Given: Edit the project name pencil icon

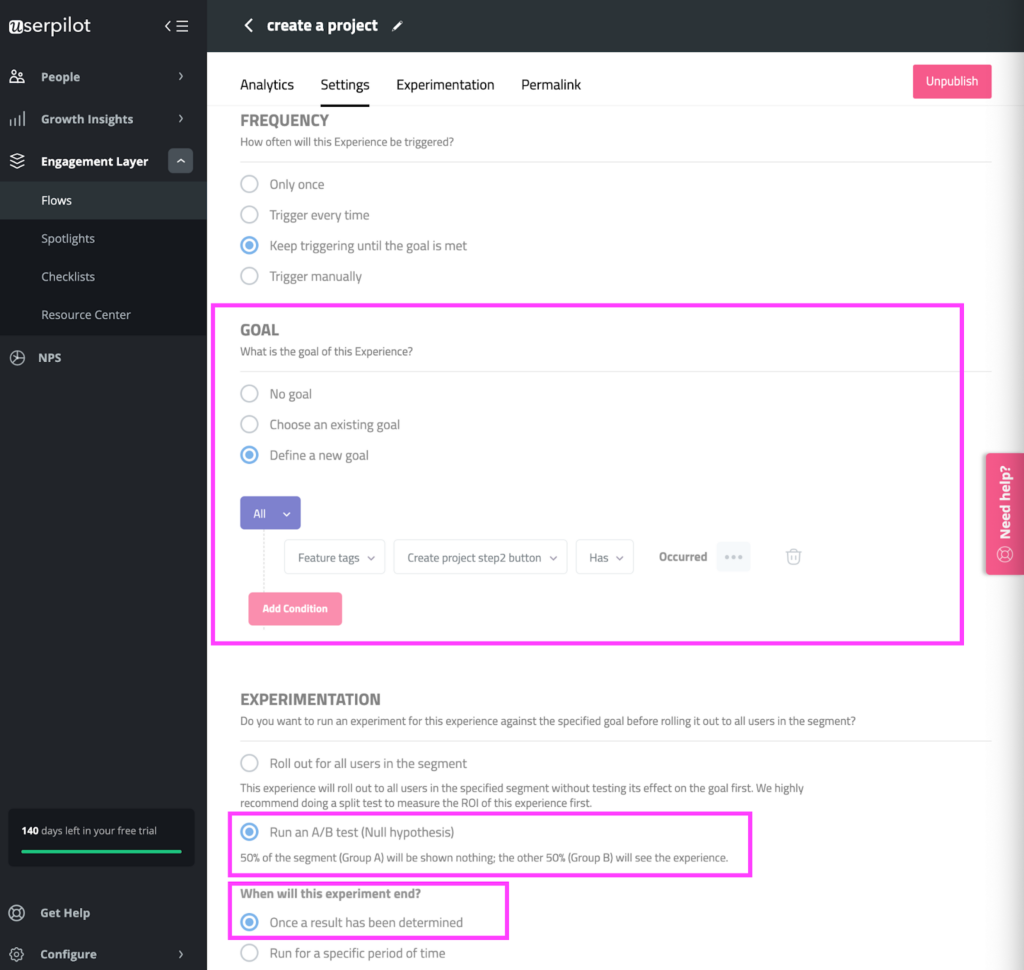Looking at the screenshot, I should (397, 26).
